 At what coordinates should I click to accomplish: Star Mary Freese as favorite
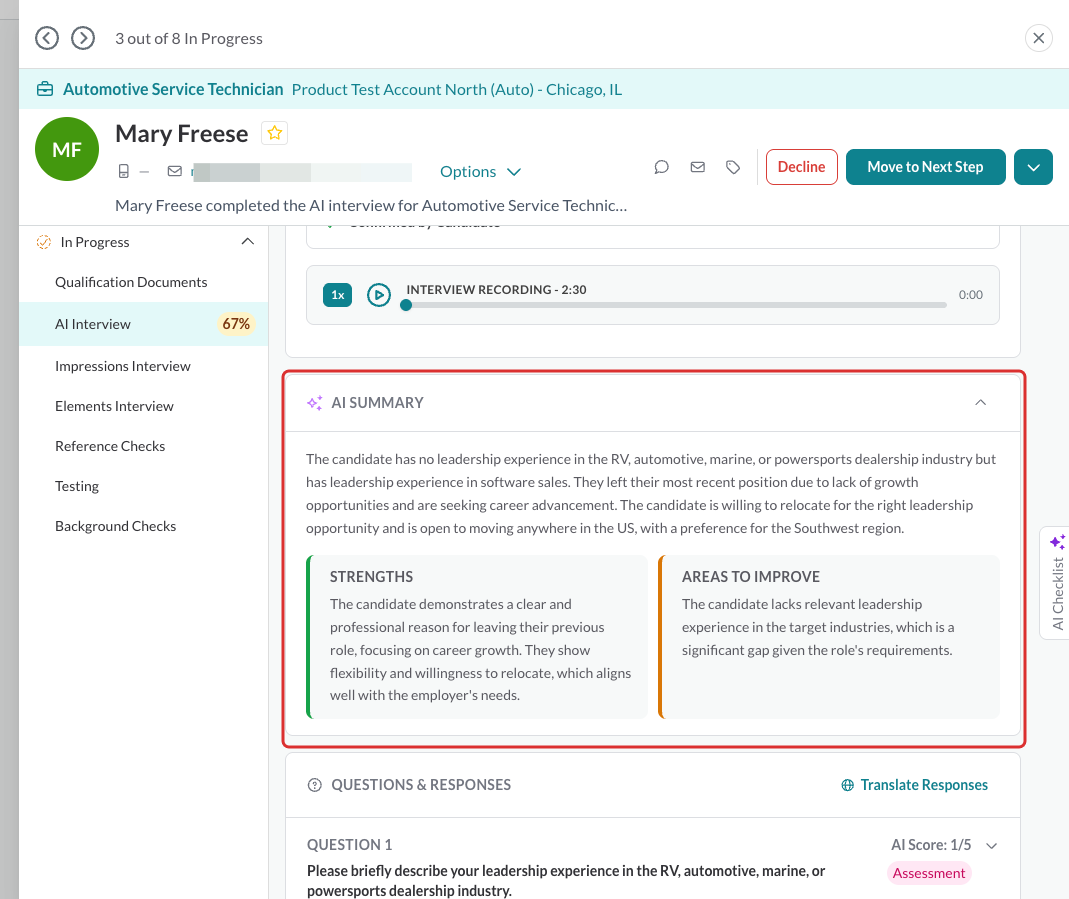[275, 133]
